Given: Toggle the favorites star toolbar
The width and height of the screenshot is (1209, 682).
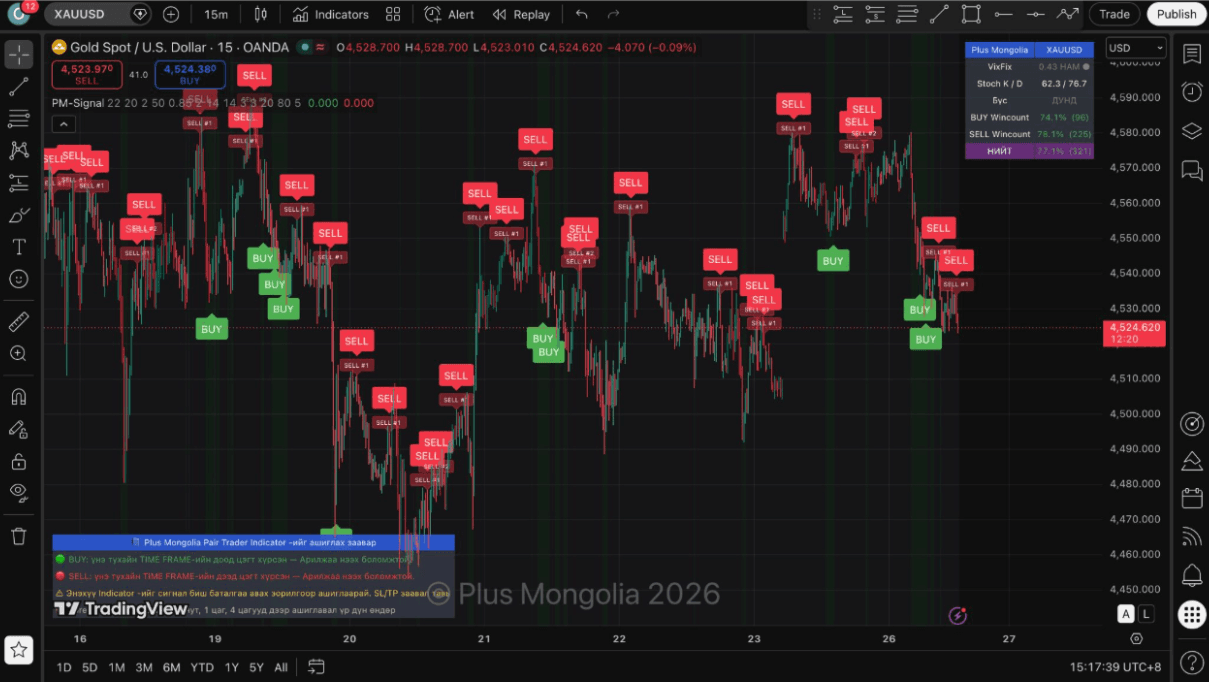Looking at the screenshot, I should tap(18, 648).
